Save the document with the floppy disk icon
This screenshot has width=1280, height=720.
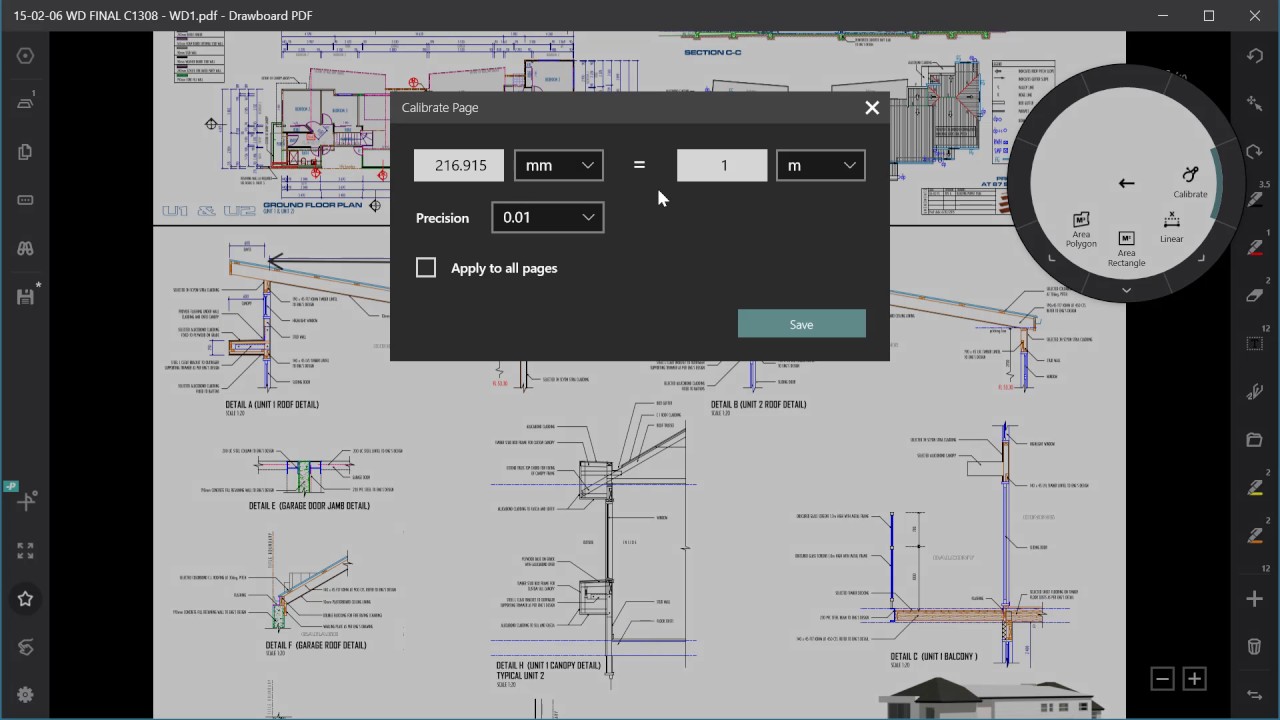point(27,296)
